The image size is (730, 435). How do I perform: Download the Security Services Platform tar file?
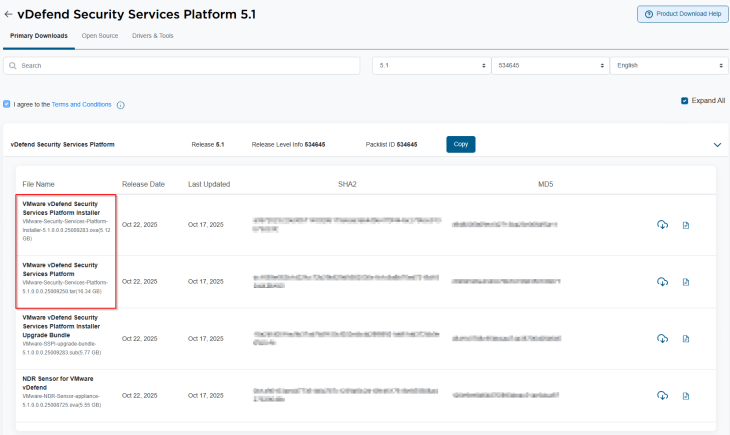click(662, 282)
